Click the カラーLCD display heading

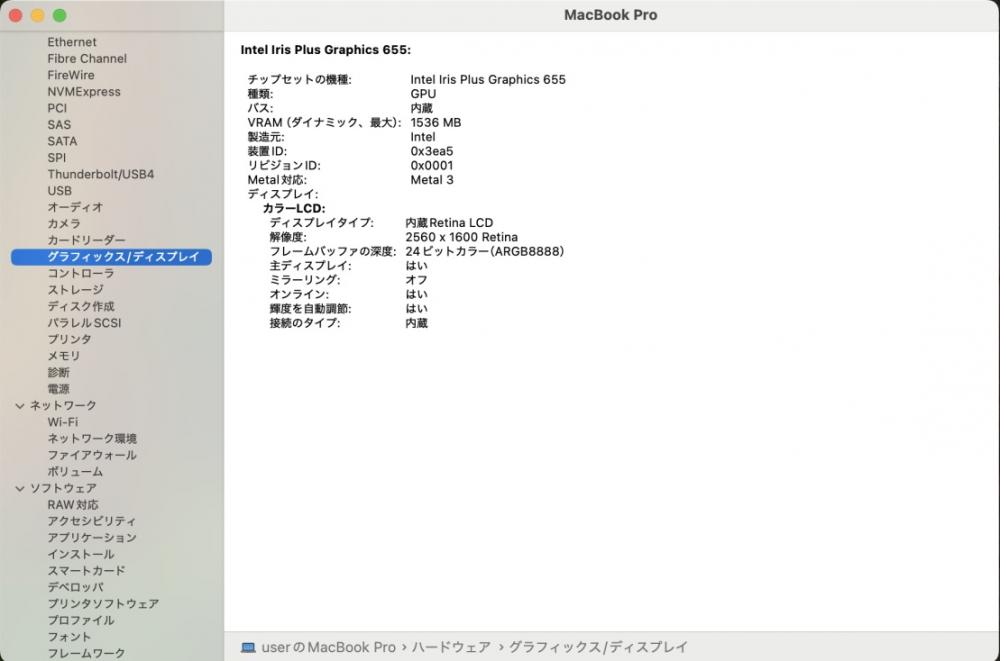[x=294, y=209]
